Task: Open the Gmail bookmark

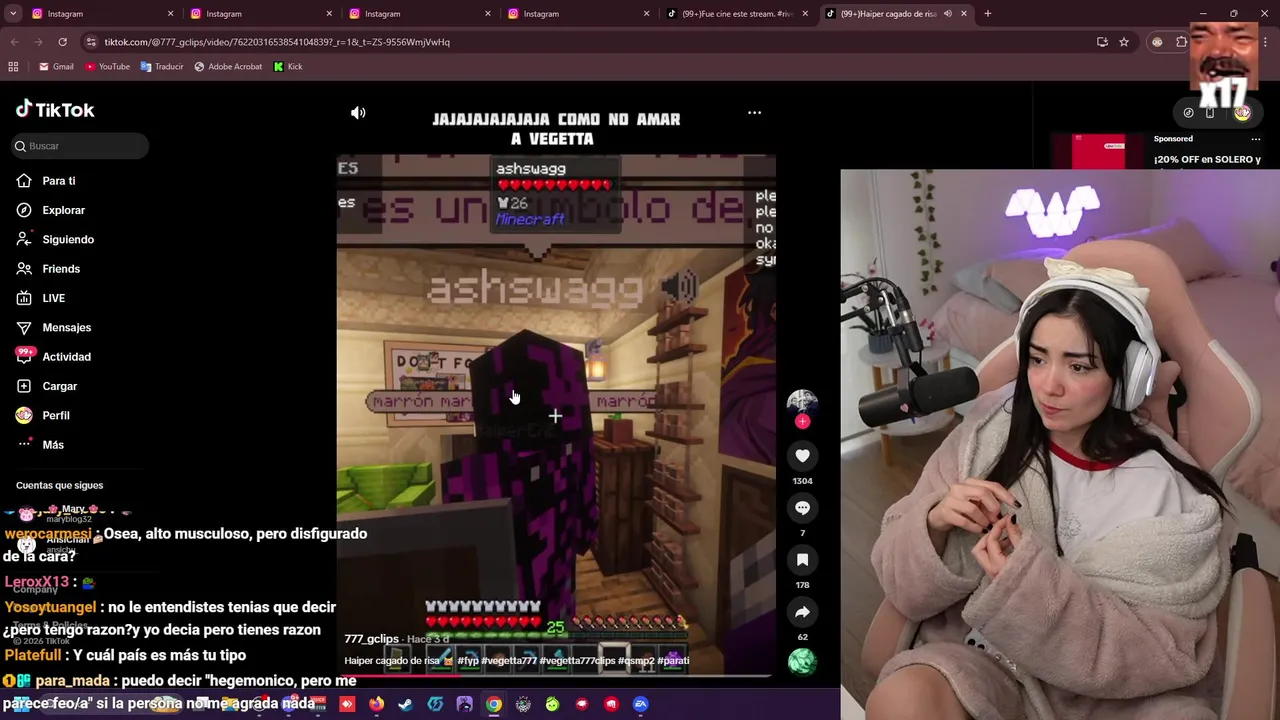Action: 56,67
